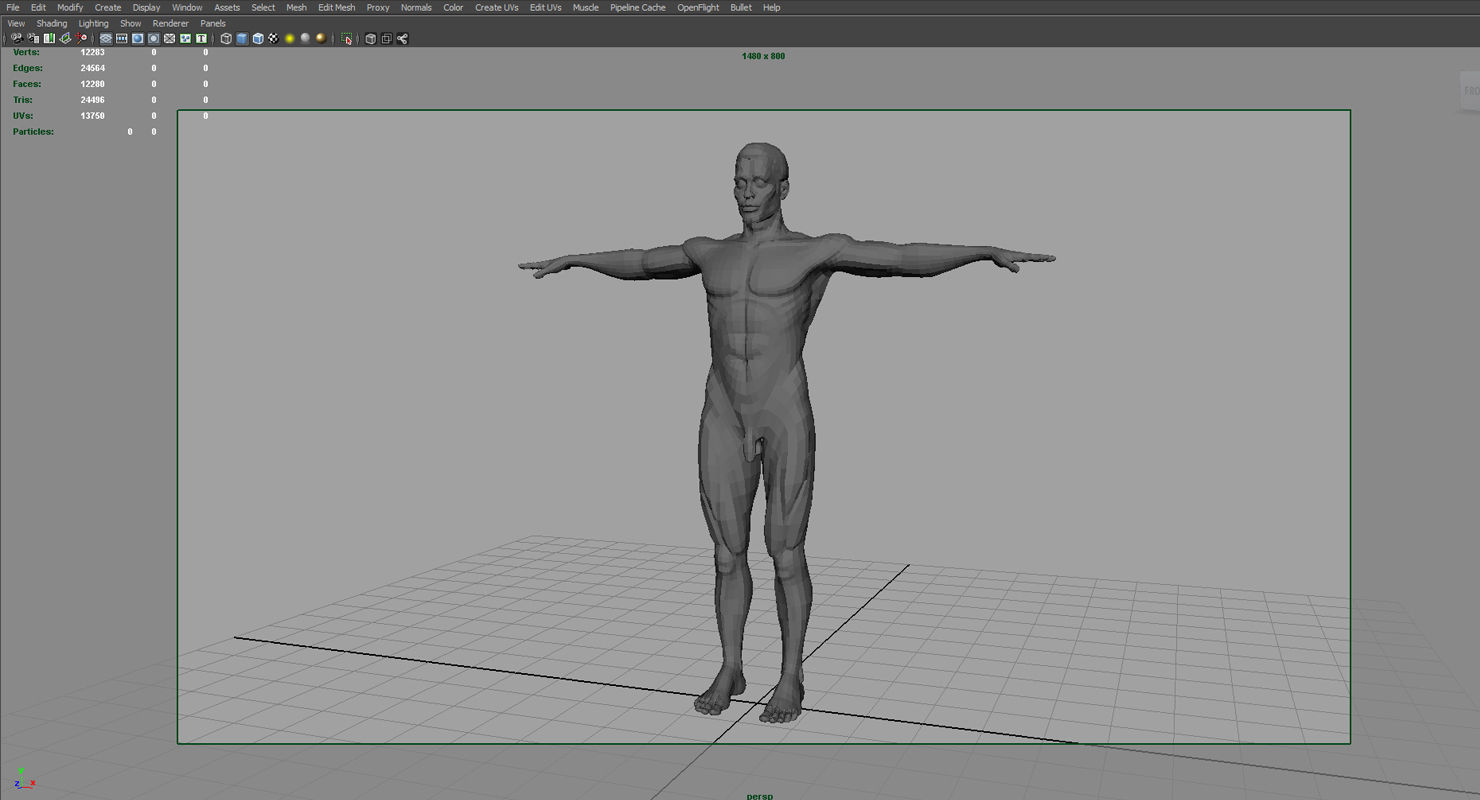Screen dimensions: 1480x800
Task: Expand the panel Lighting menu
Action: (x=94, y=23)
